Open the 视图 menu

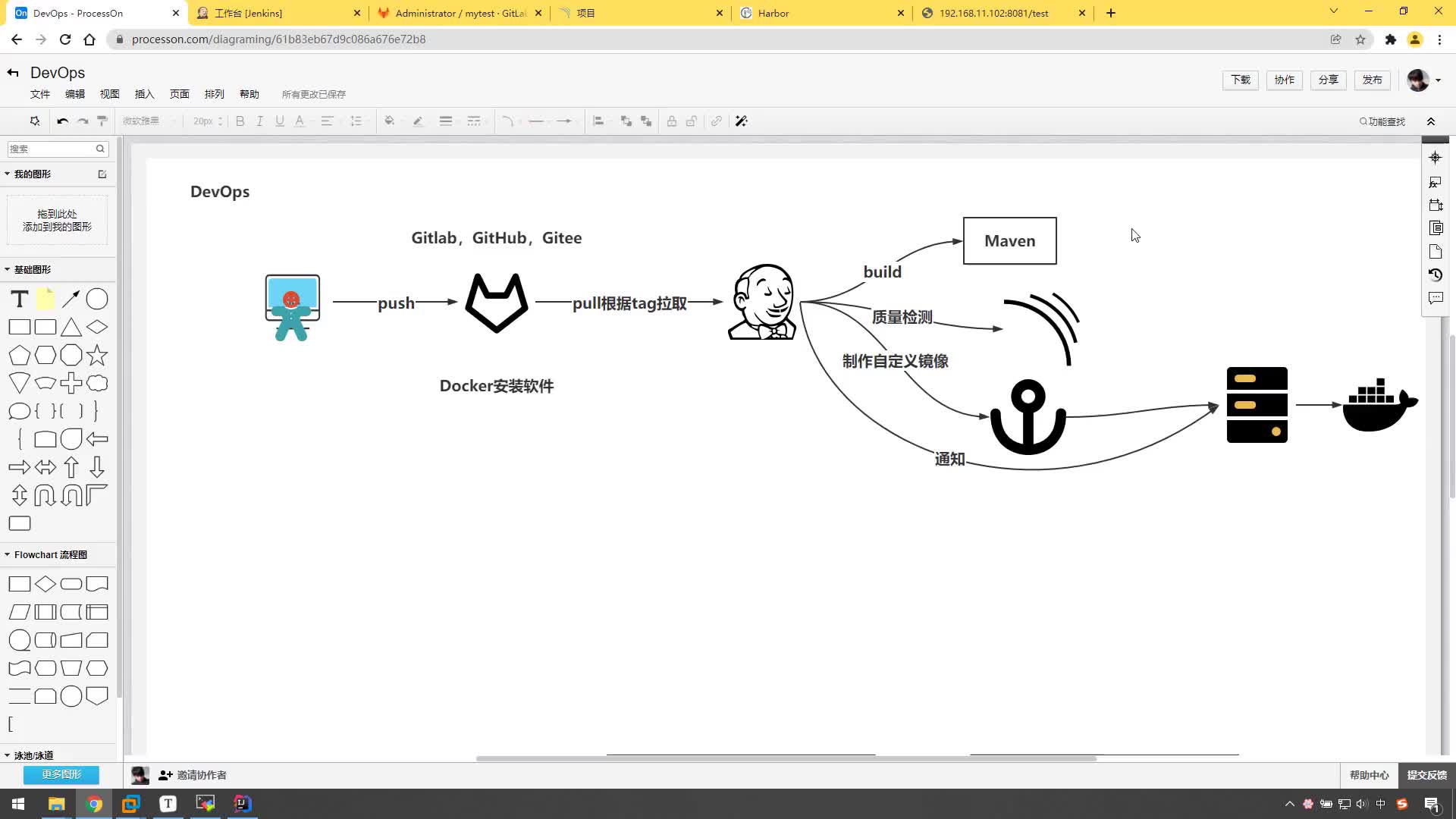coord(110,94)
